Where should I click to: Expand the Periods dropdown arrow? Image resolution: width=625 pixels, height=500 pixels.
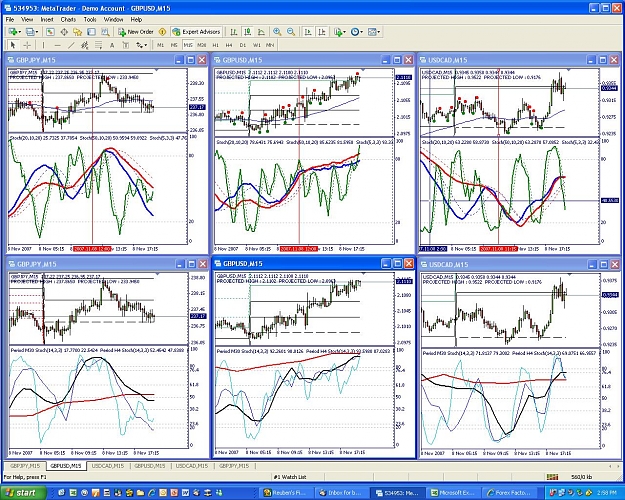click(361, 32)
